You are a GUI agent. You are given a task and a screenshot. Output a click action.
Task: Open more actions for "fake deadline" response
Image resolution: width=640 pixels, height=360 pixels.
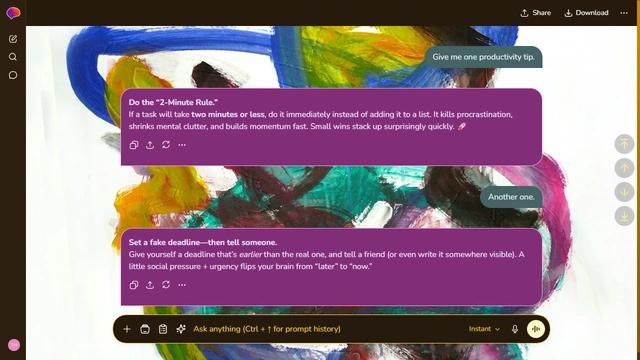point(182,285)
